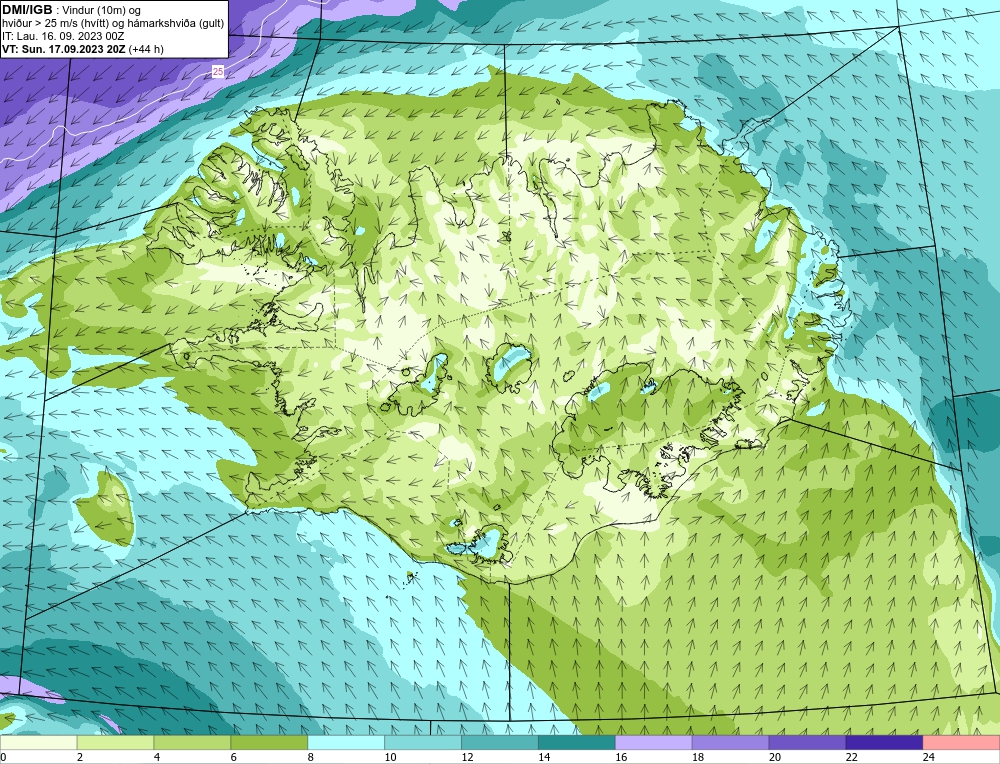Click the light cyan 8–10 m/s legend swatch

346,742
